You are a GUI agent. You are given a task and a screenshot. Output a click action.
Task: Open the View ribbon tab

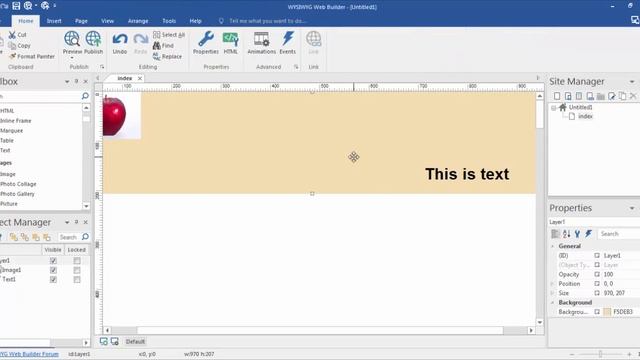click(108, 21)
